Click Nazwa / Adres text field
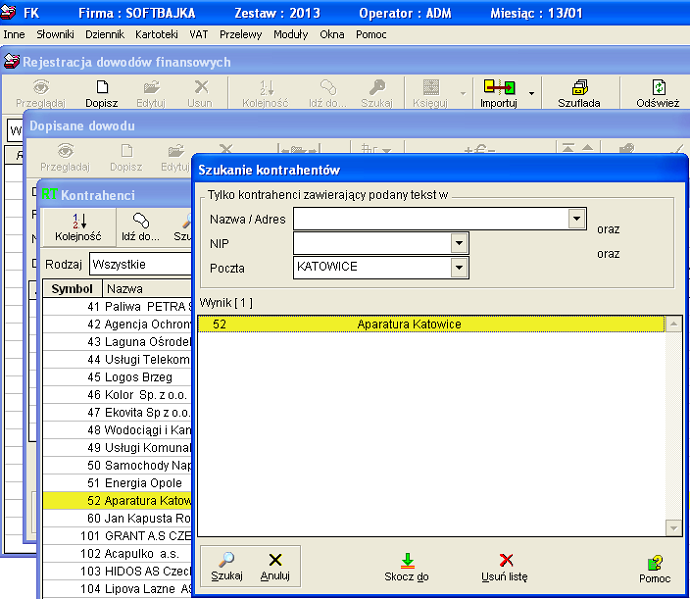 tap(431, 219)
